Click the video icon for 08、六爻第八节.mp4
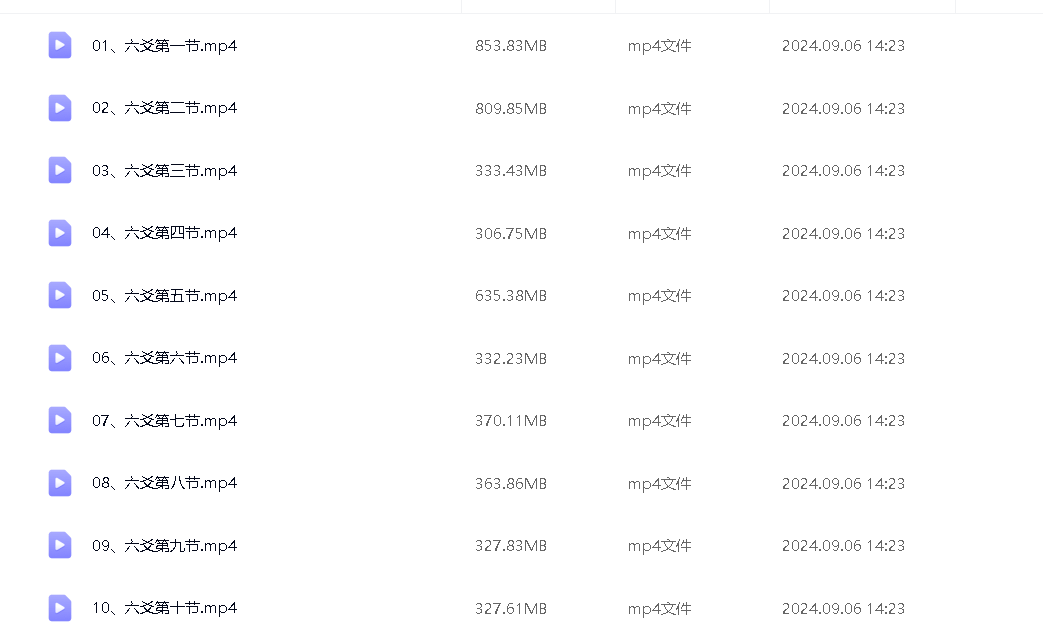This screenshot has height=643, width=1043. (60, 483)
